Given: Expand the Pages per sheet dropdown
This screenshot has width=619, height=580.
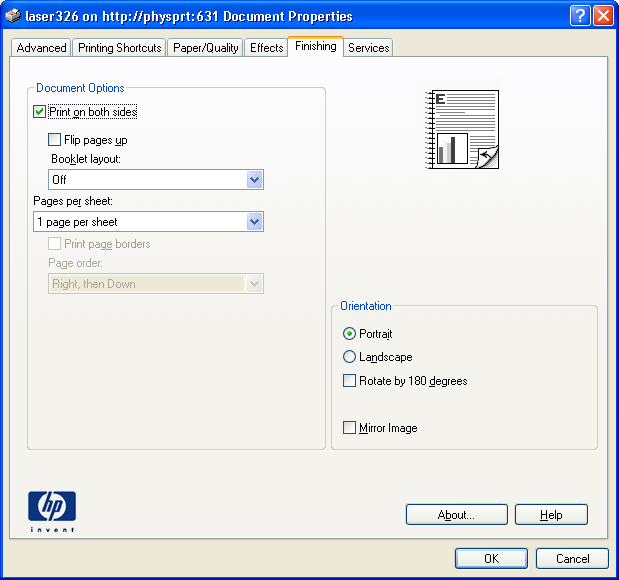Looking at the screenshot, I should pos(254,222).
